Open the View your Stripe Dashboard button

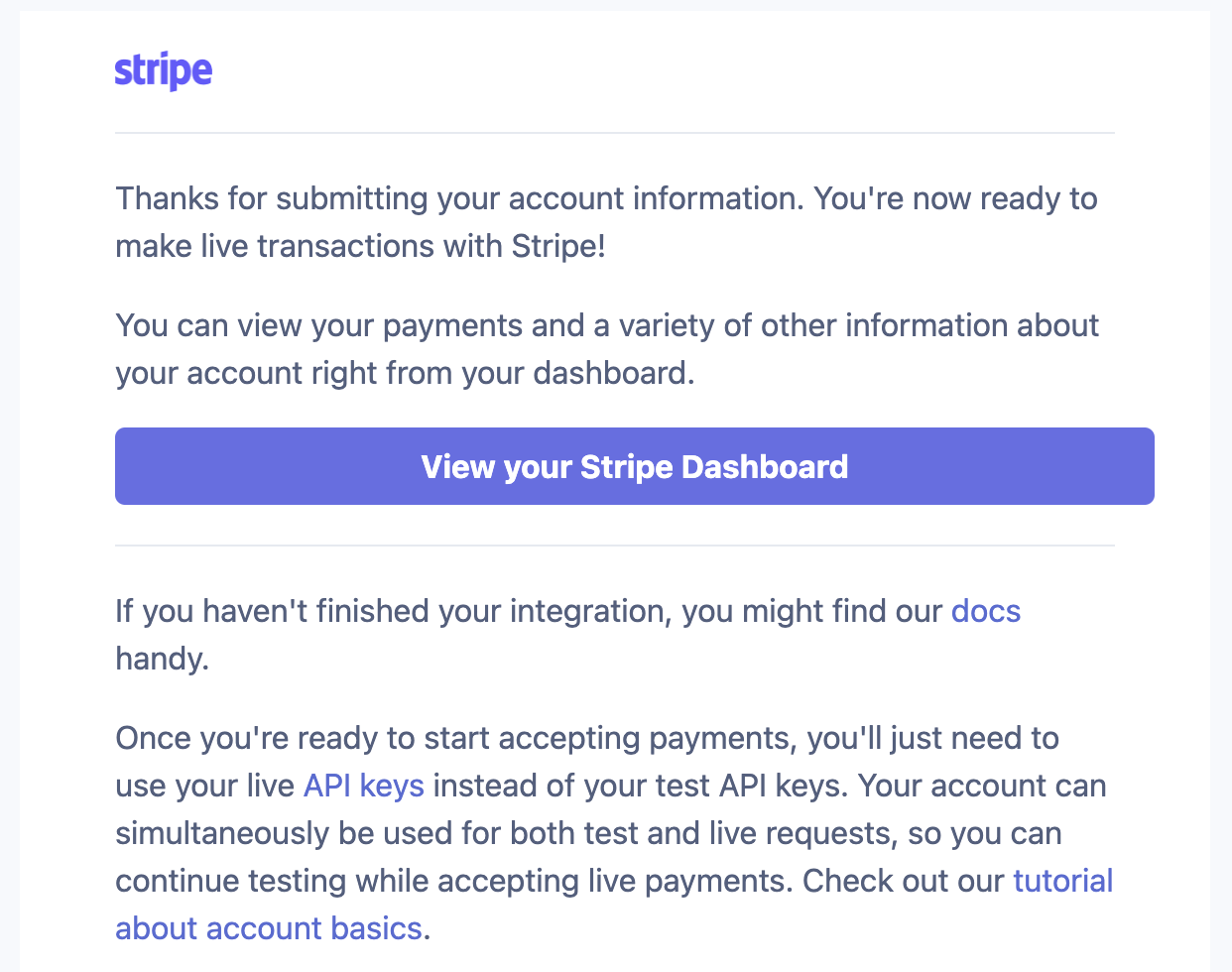pyautogui.click(x=635, y=466)
